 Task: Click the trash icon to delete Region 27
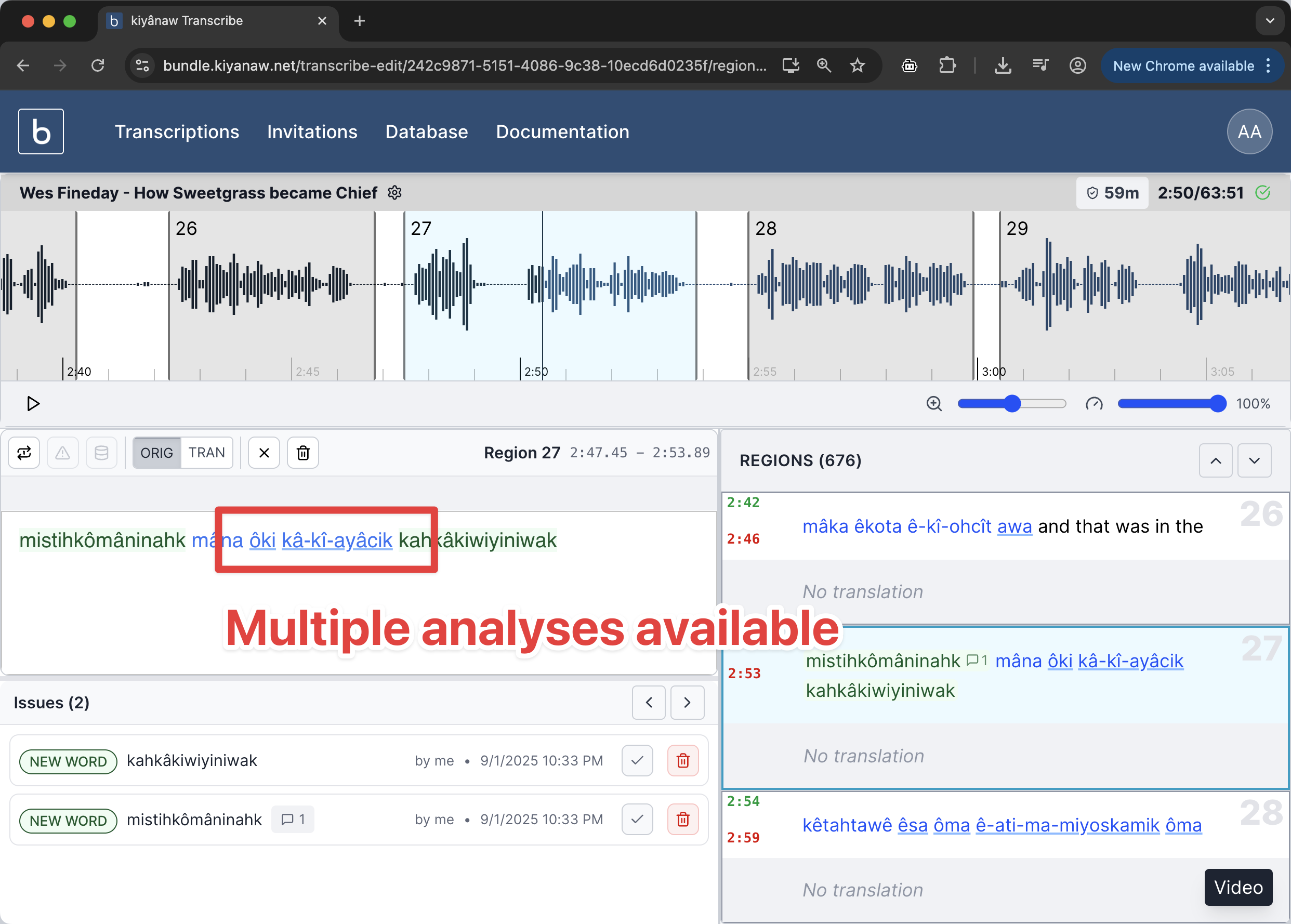click(302, 452)
